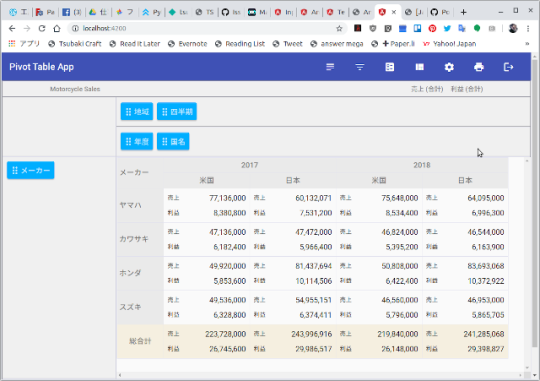
Task: Select the メーカー row field chip
Action: click(31, 170)
